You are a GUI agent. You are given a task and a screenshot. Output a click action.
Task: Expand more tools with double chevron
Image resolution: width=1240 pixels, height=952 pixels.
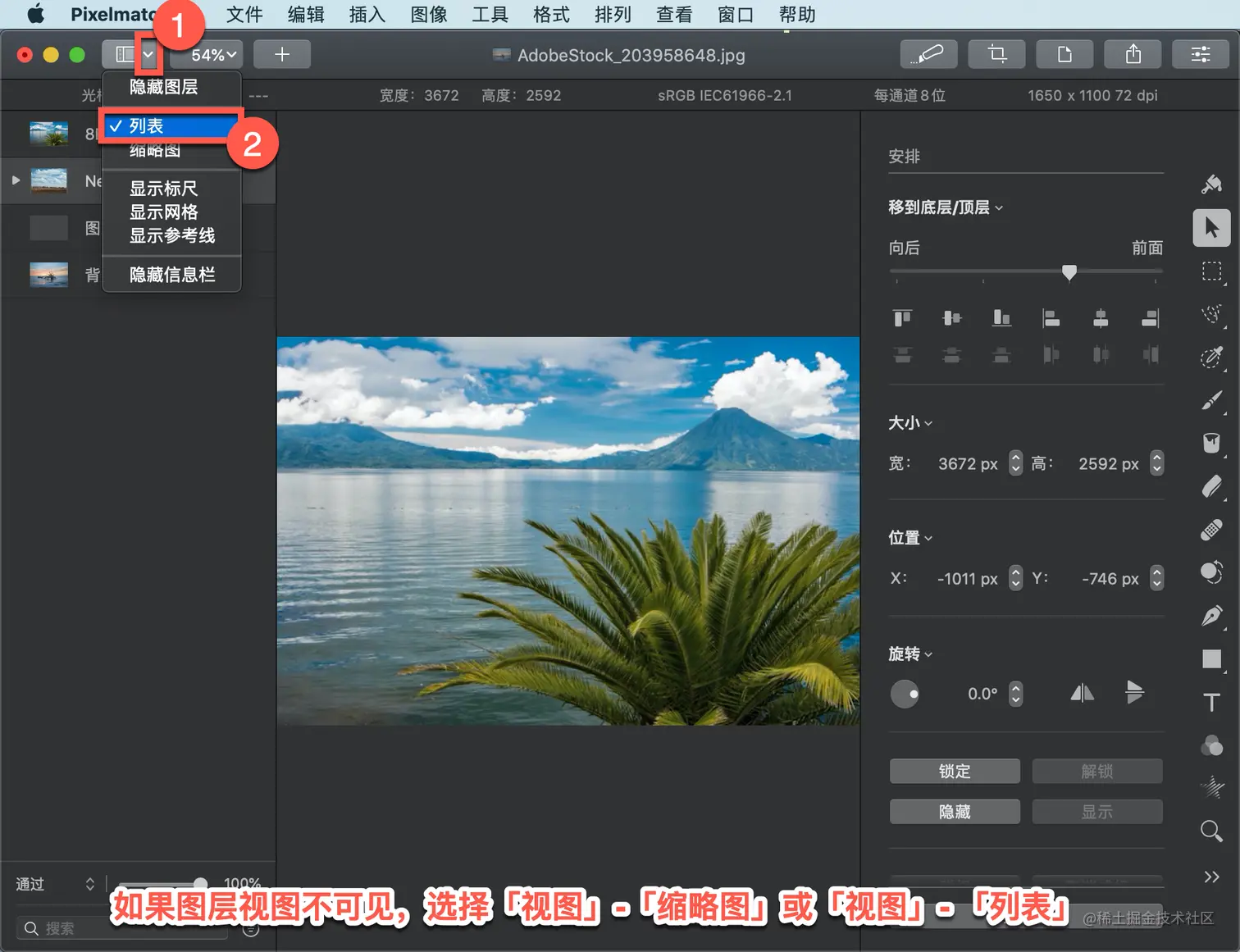(1211, 877)
